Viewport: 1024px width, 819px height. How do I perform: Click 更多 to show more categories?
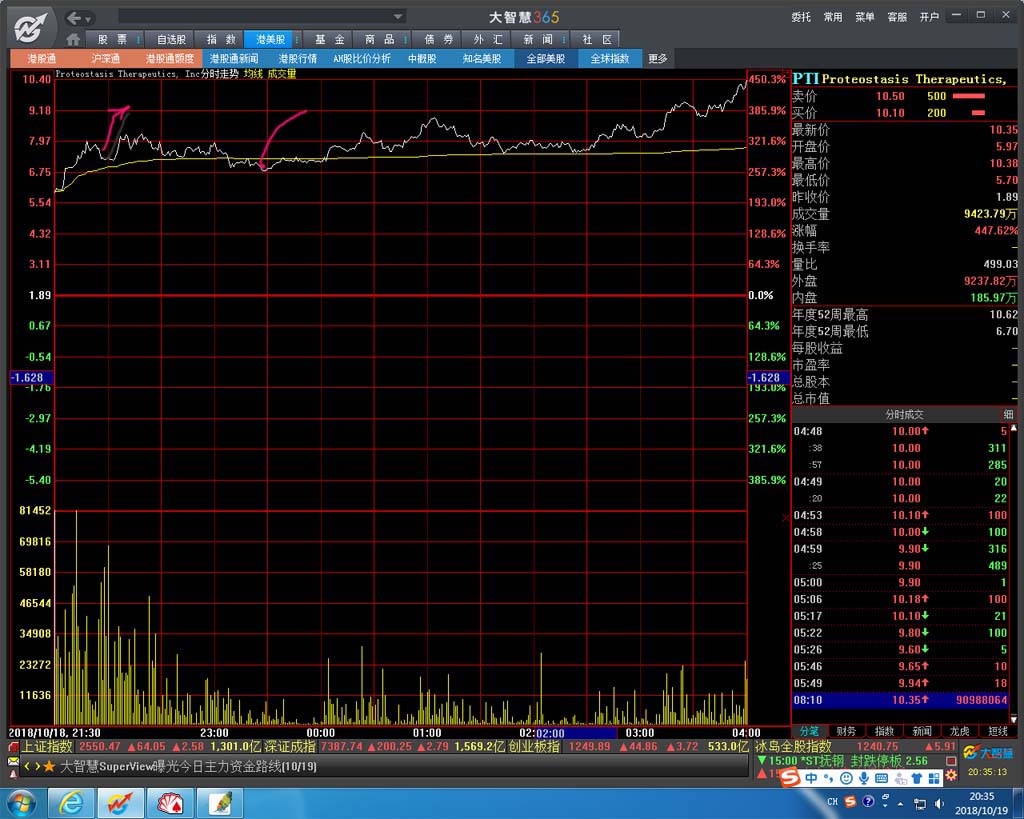(658, 59)
